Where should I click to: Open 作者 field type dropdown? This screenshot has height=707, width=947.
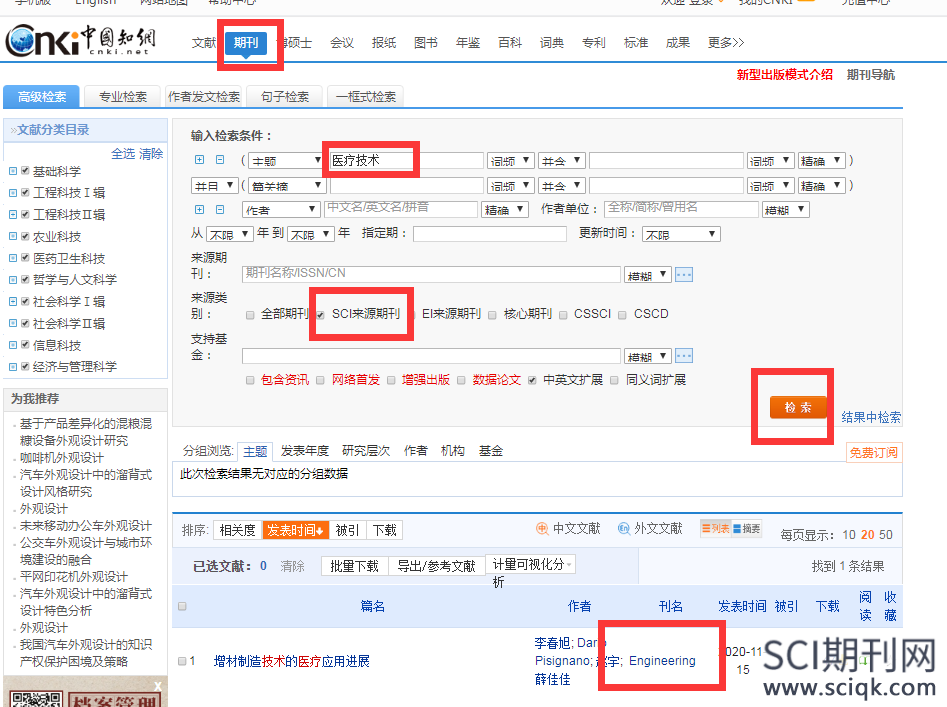point(281,210)
